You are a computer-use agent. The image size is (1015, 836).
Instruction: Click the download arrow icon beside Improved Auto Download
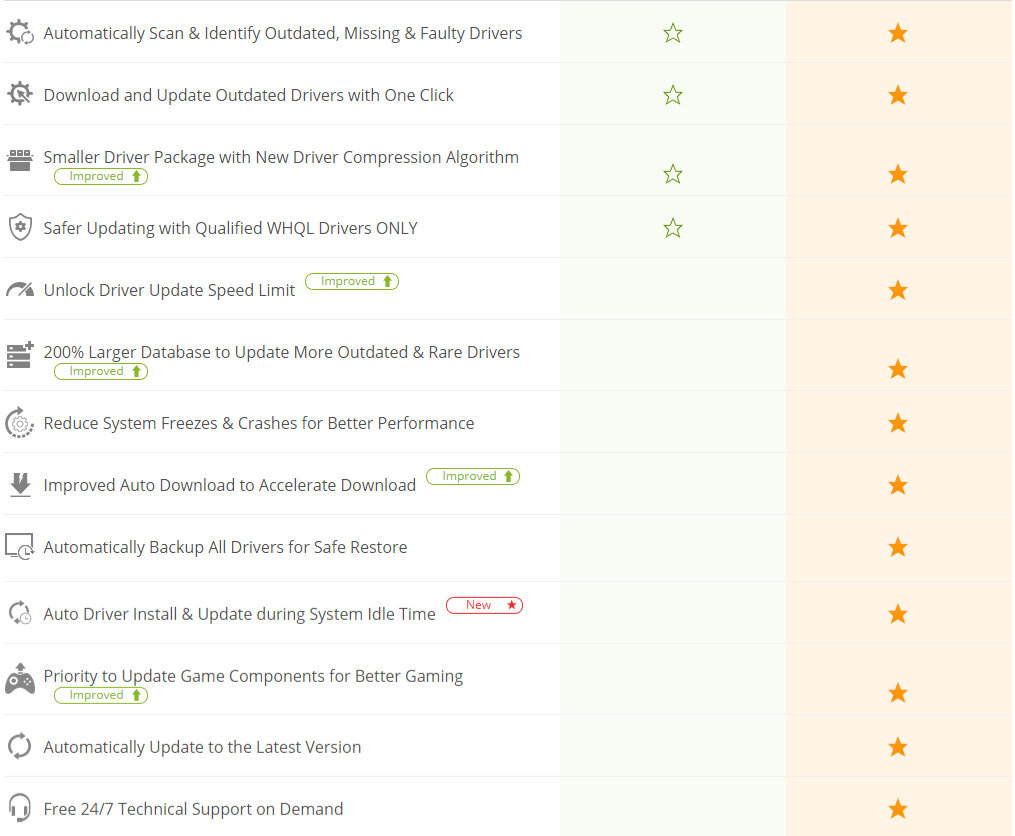click(x=20, y=484)
